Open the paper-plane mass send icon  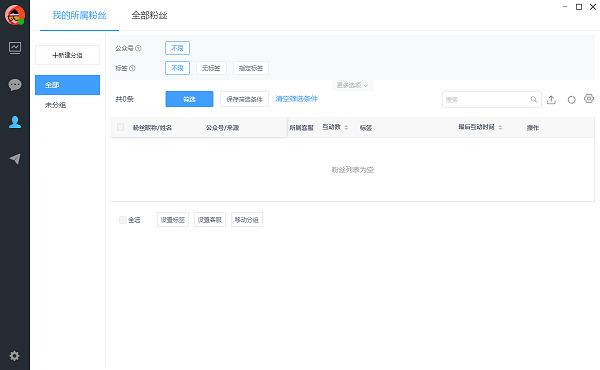tap(15, 159)
